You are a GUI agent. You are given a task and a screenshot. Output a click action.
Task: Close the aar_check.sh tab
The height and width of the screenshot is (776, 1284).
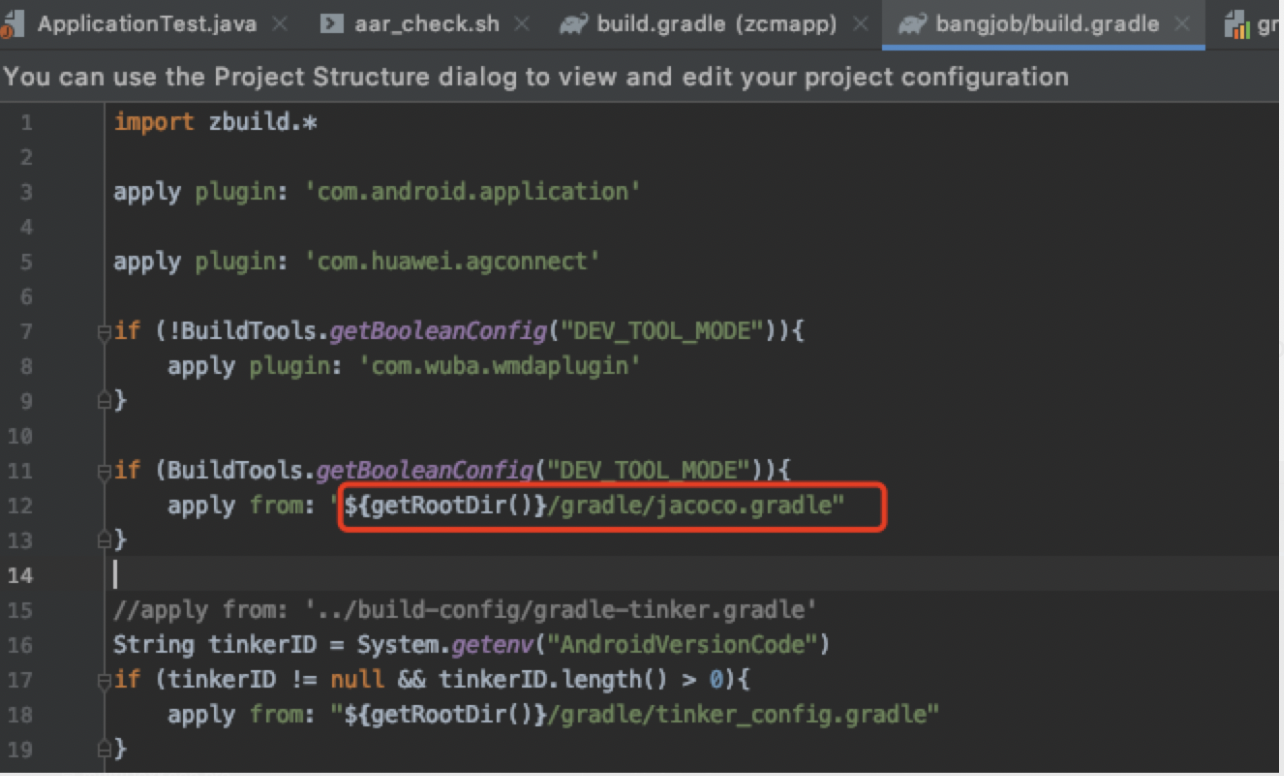522,24
